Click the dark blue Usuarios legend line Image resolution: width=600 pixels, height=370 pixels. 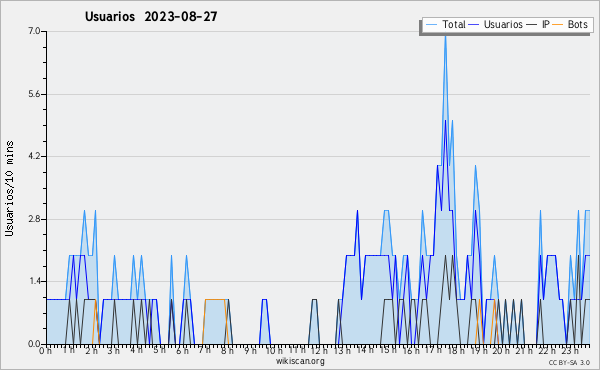pyautogui.click(x=474, y=24)
